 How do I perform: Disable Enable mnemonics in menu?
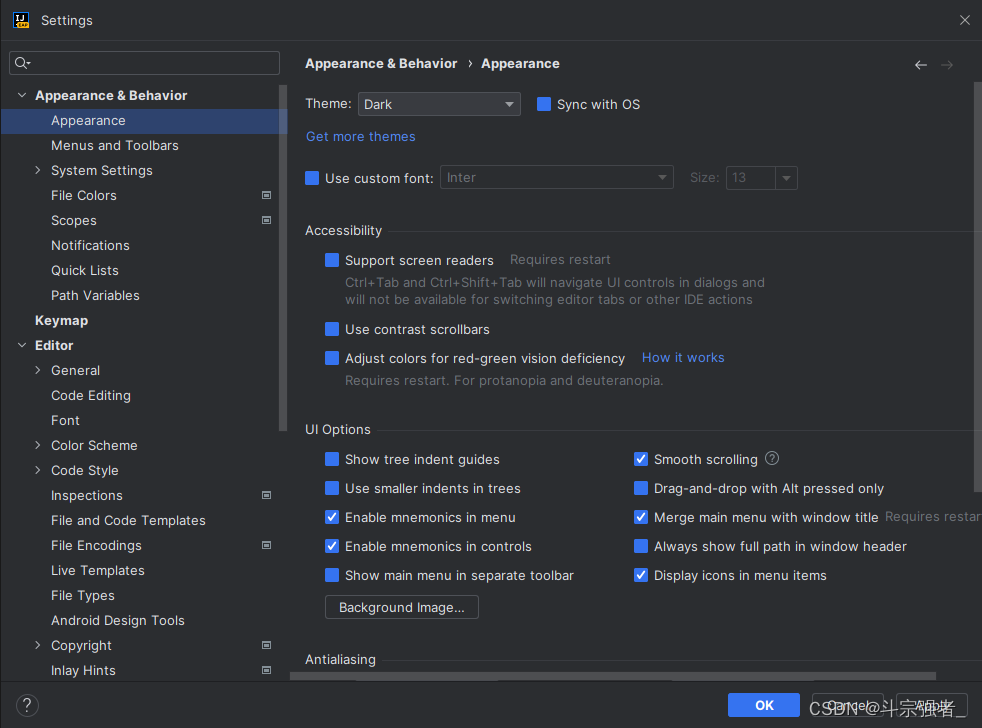pyautogui.click(x=332, y=517)
